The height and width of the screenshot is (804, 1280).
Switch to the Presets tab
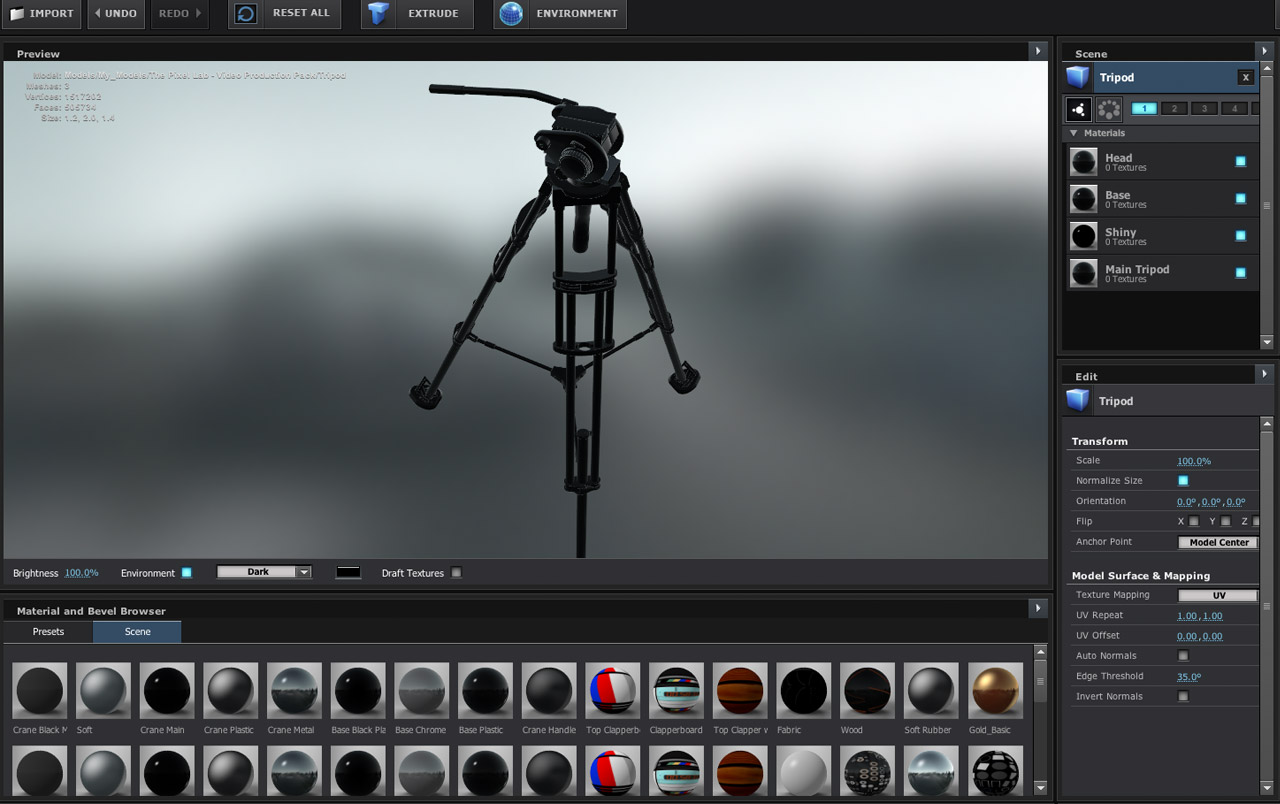(x=48, y=632)
